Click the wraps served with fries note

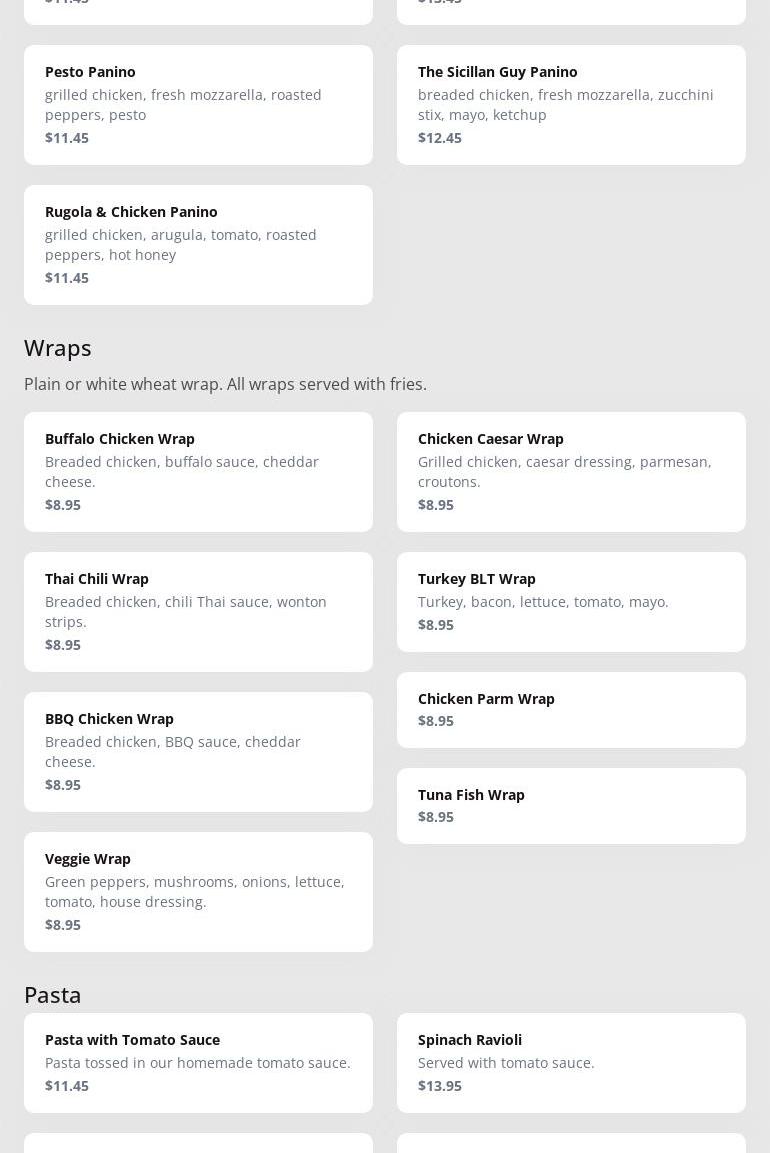(225, 384)
